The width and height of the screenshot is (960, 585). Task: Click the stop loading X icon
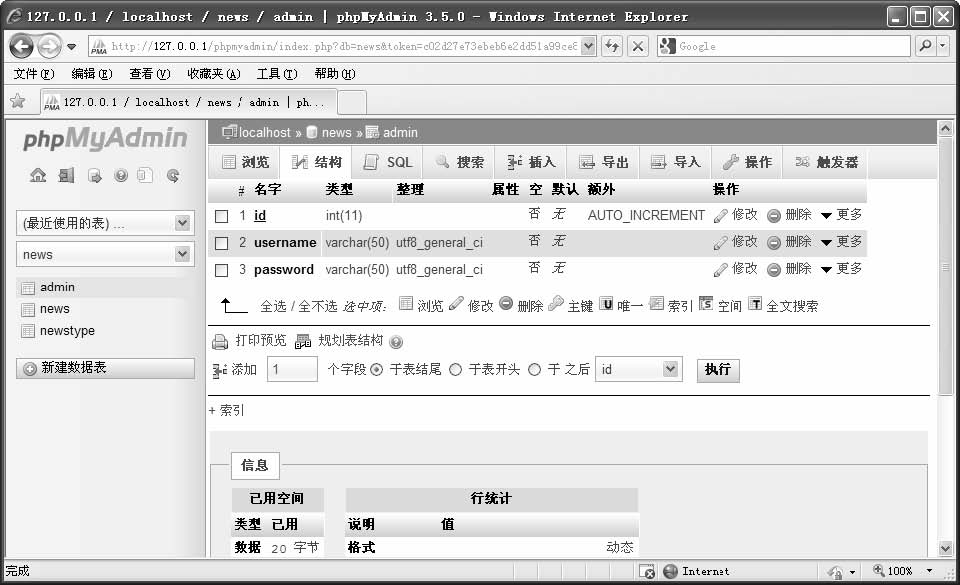637,46
